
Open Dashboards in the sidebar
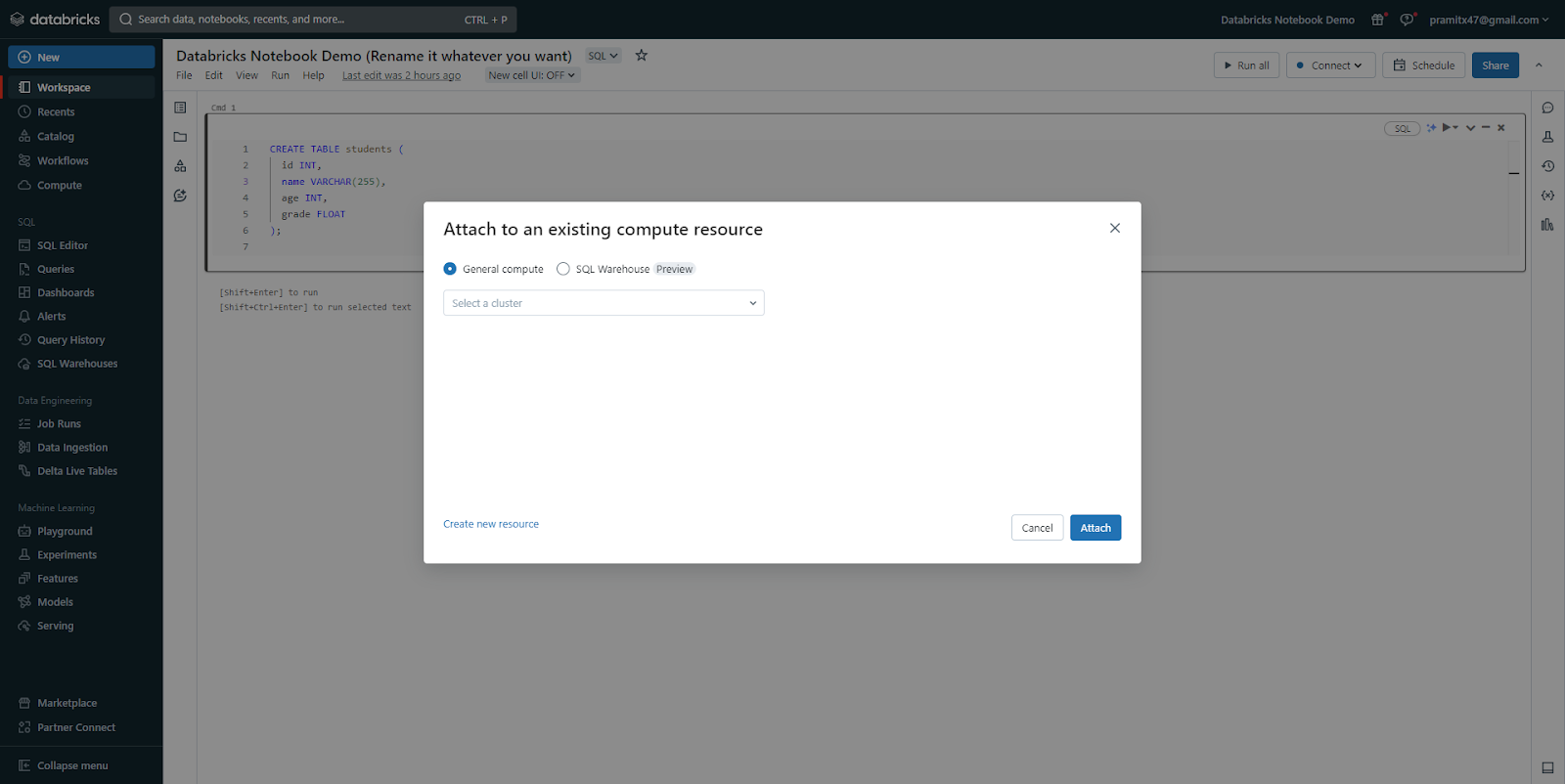coord(81,292)
